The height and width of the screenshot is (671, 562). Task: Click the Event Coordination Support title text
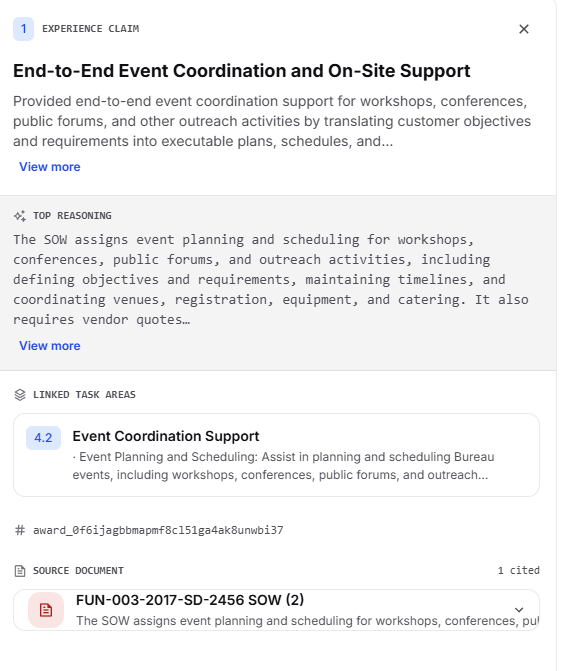tap(166, 436)
